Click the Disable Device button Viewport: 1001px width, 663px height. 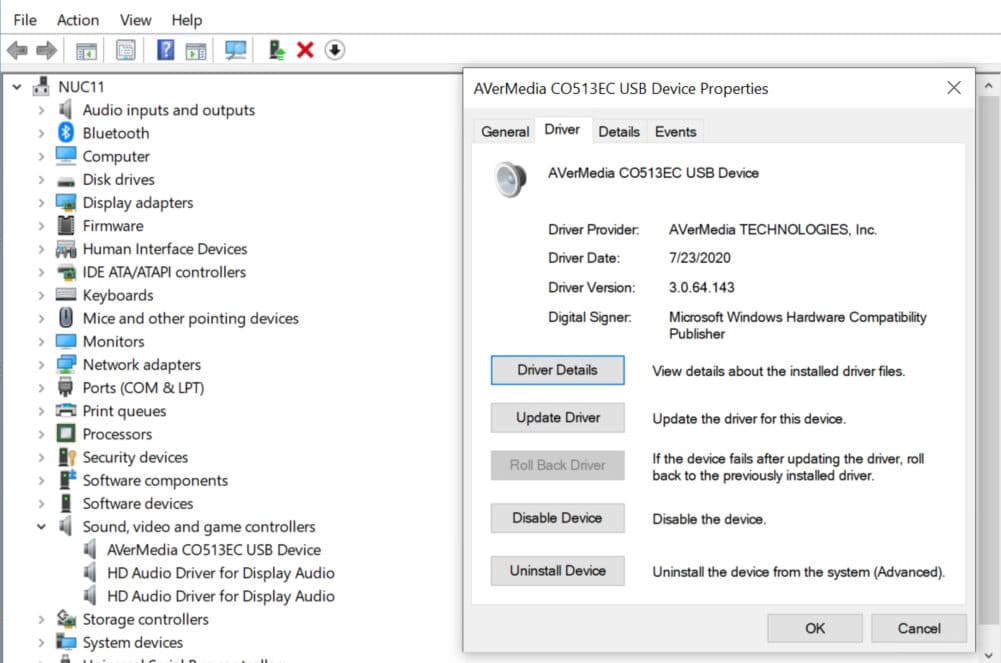557,518
